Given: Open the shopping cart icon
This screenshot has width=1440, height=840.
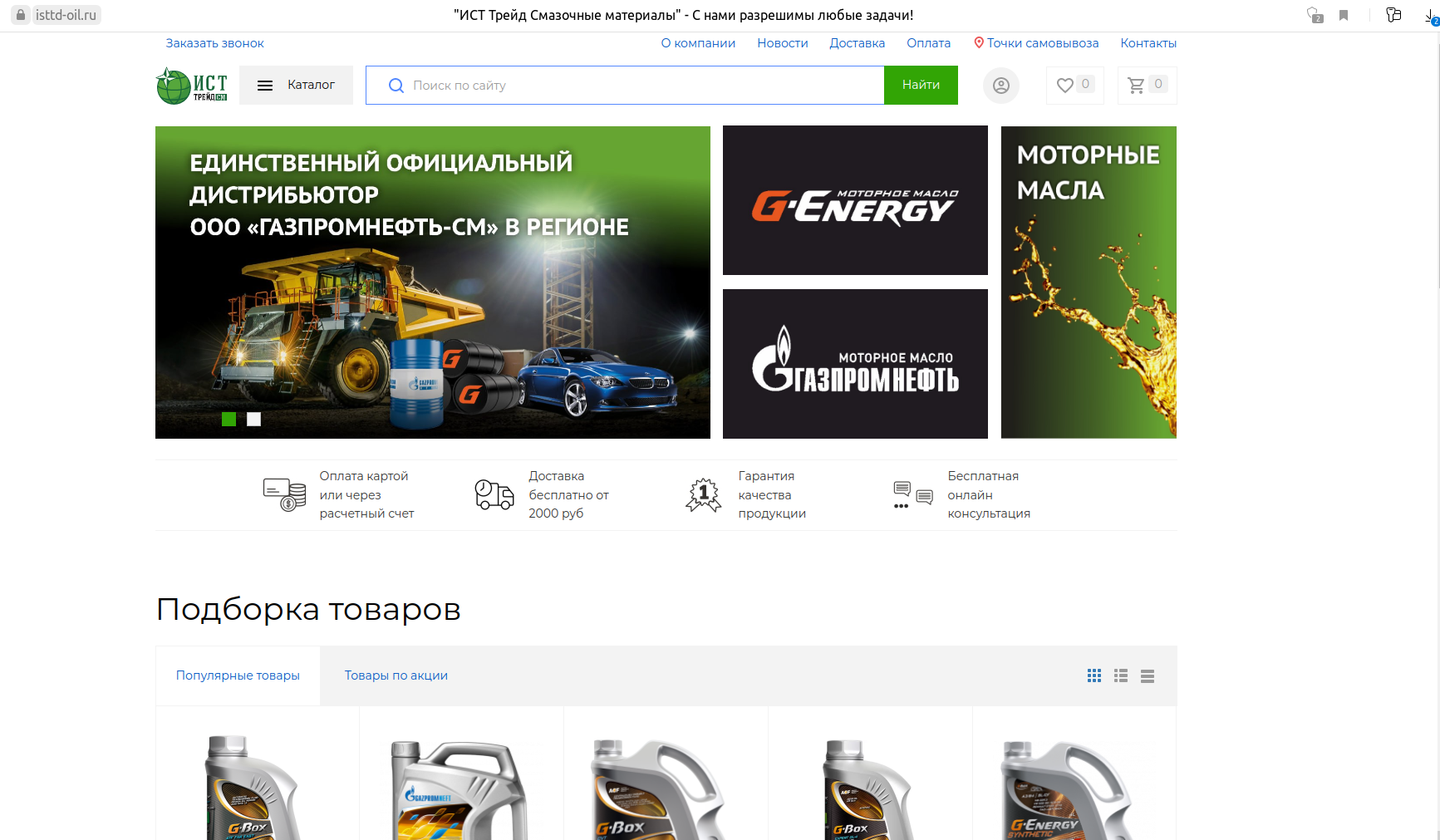Looking at the screenshot, I should [1136, 86].
